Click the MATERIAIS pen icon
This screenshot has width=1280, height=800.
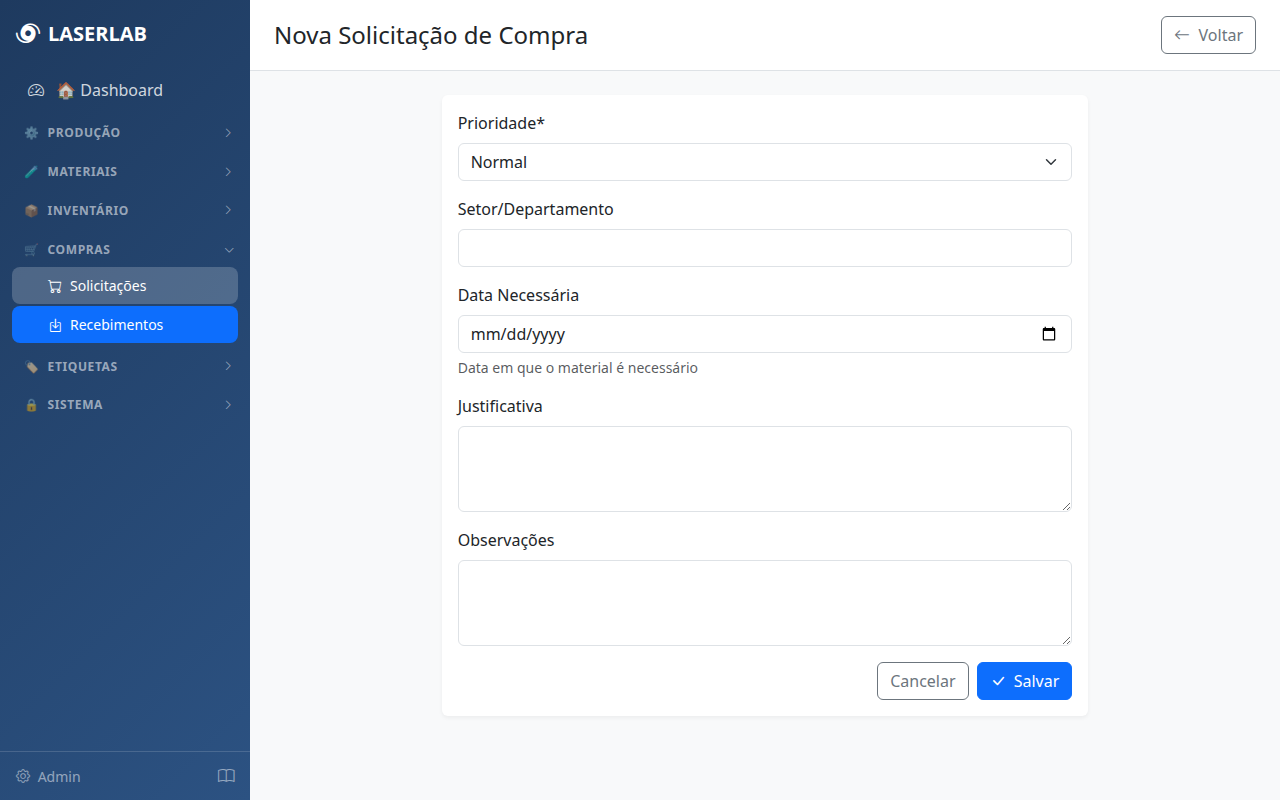tap(30, 171)
